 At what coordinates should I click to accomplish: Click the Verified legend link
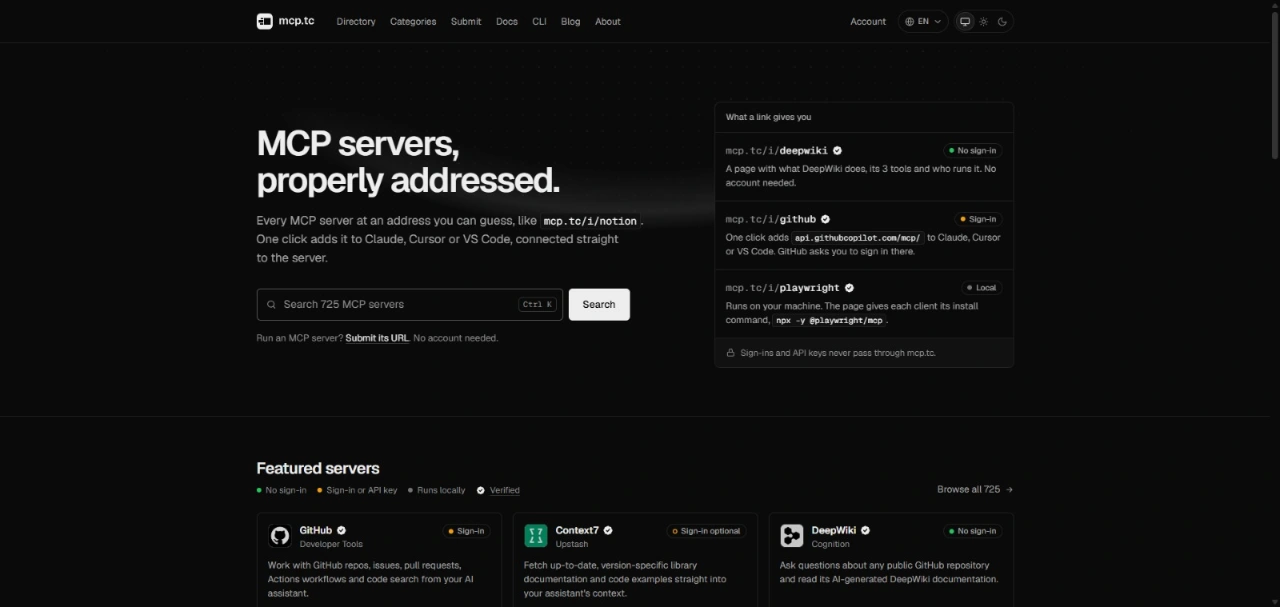point(504,490)
